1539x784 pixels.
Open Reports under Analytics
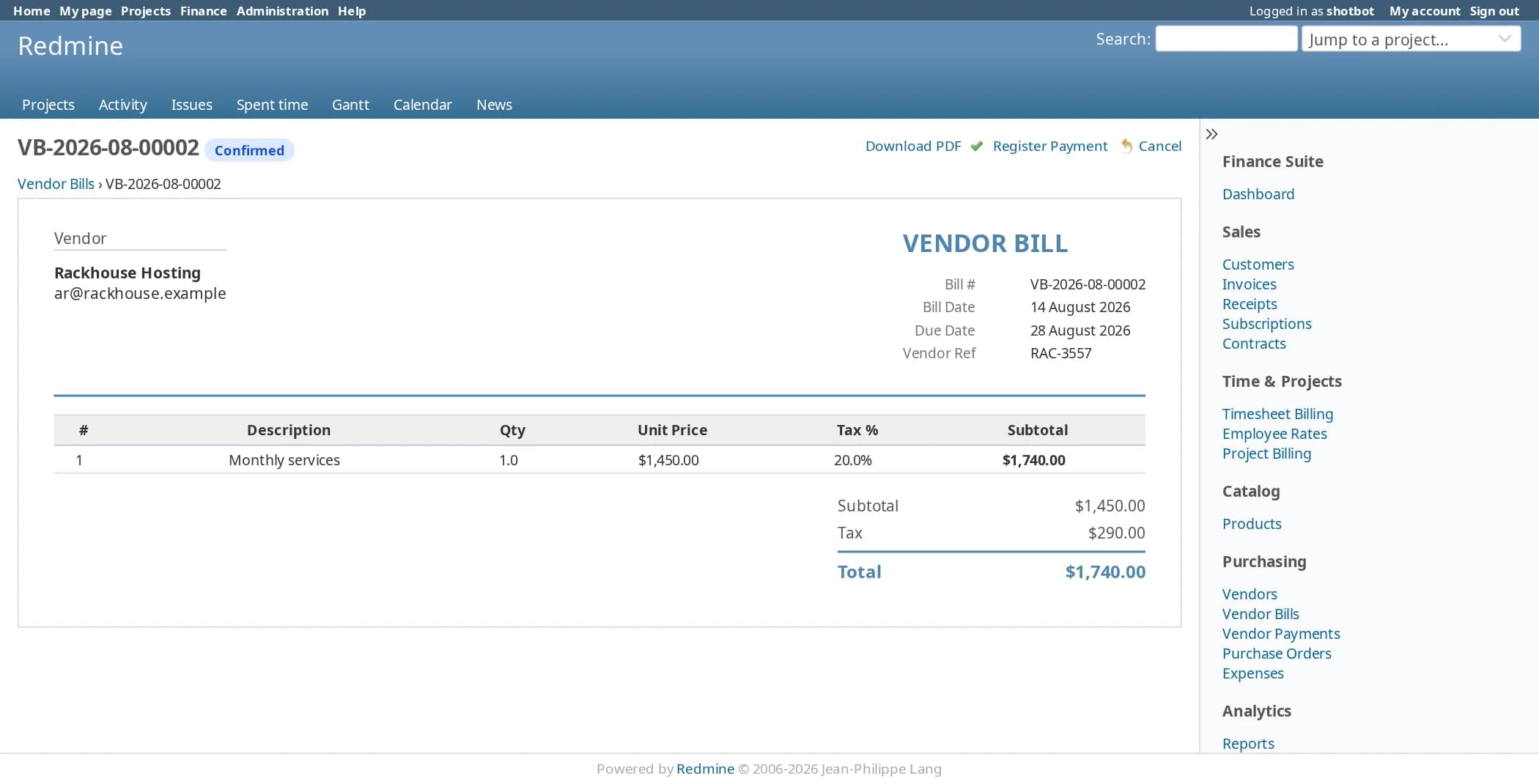tap(1248, 744)
